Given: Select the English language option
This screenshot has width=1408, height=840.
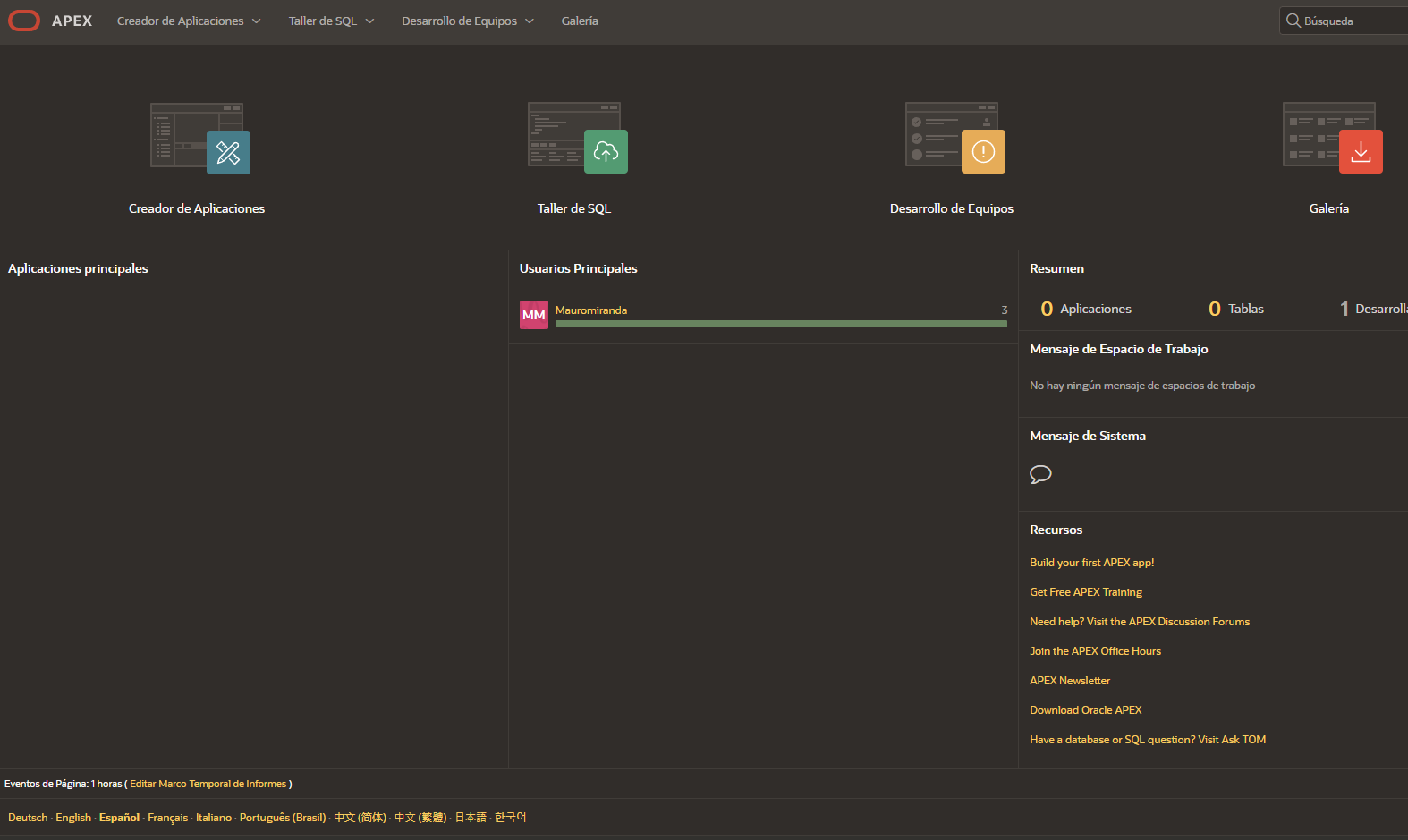Looking at the screenshot, I should tap(73, 818).
